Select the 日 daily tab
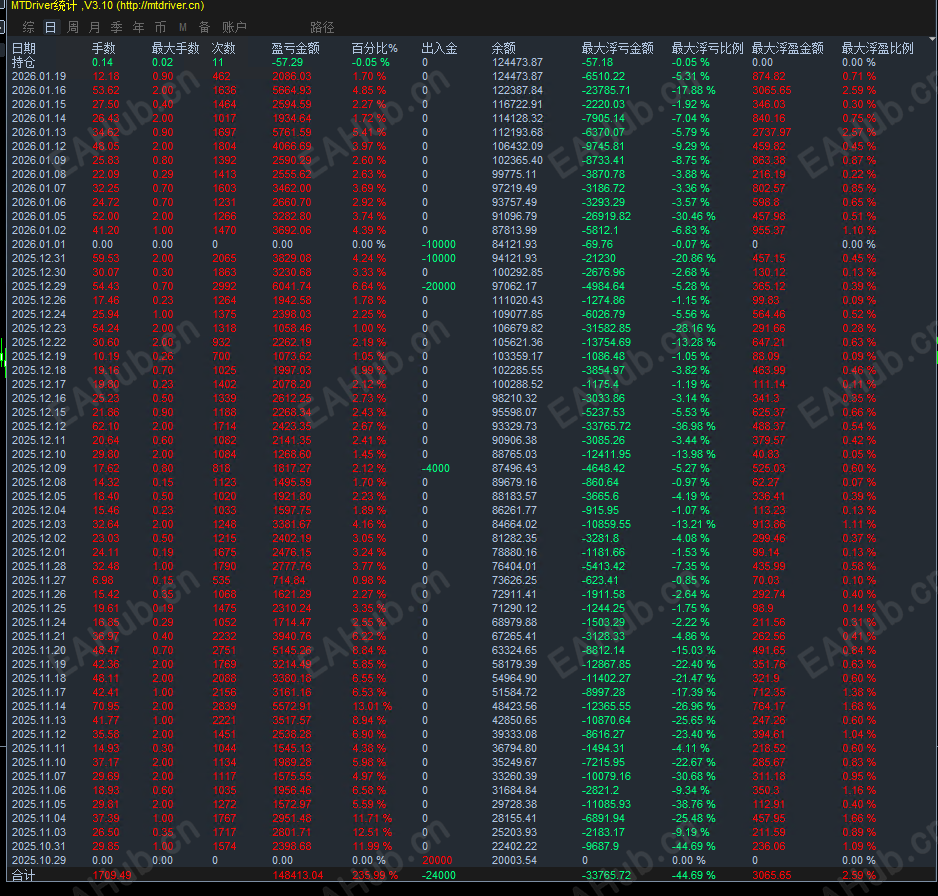Viewport: 938px width, 896px height. pos(51,27)
